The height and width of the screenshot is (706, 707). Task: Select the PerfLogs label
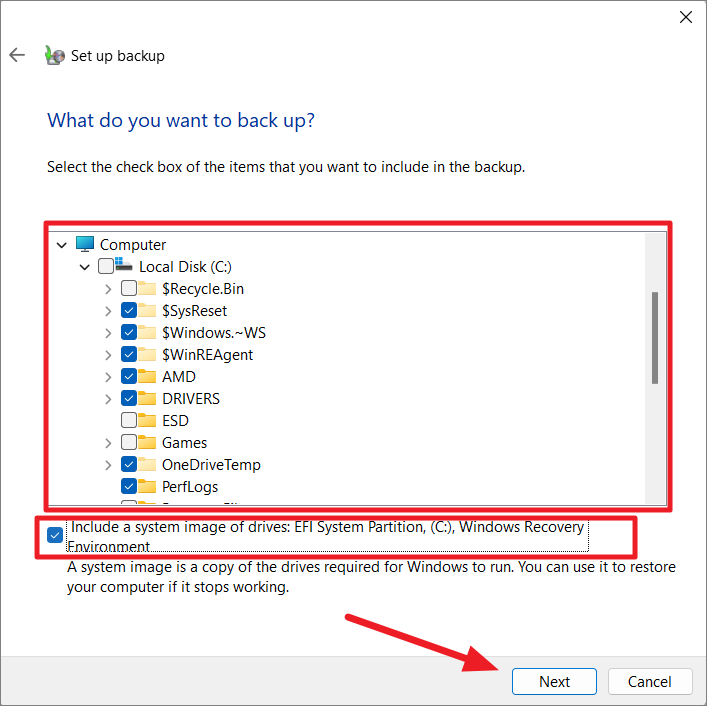190,487
